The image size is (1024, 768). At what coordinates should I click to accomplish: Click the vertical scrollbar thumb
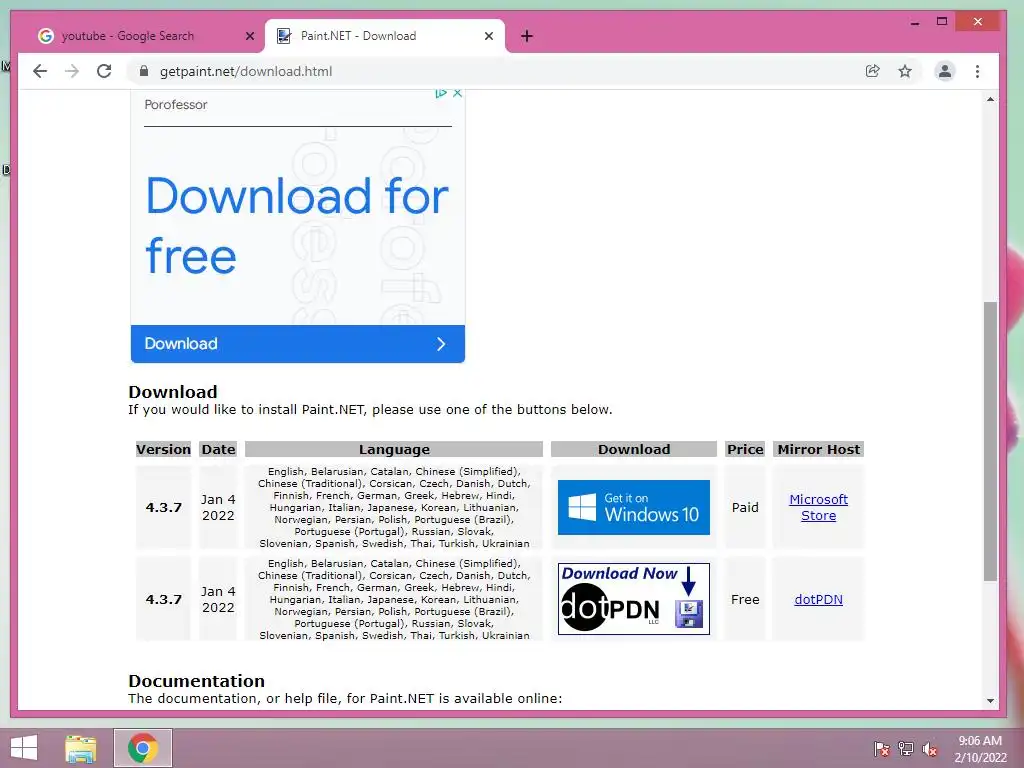click(x=991, y=441)
